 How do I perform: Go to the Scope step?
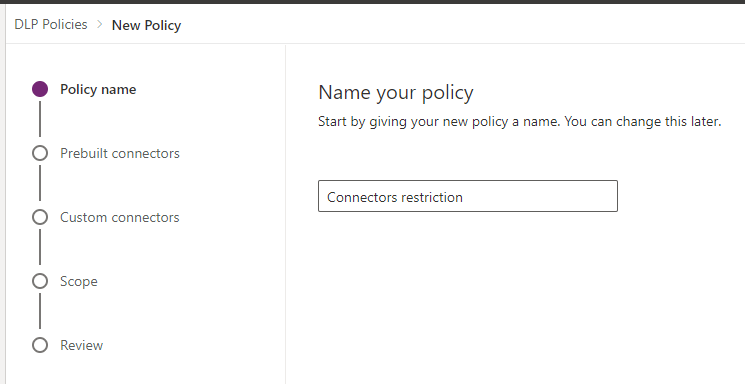tap(79, 281)
